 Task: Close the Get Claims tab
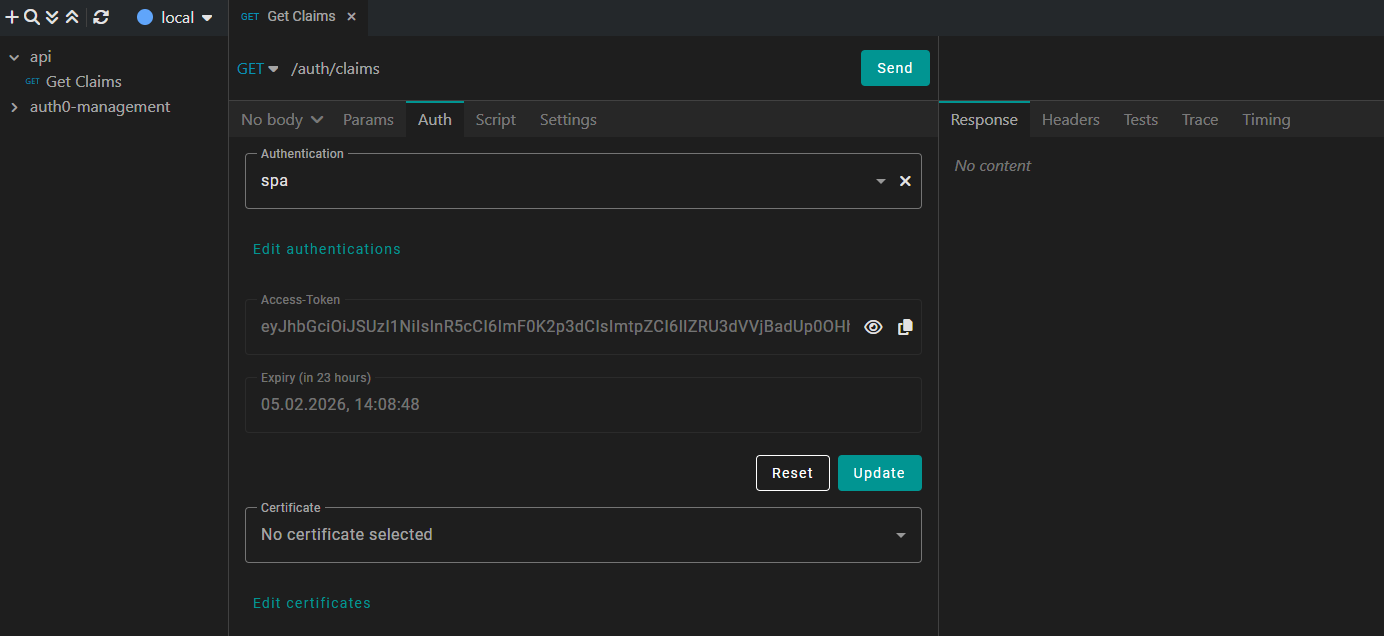pos(351,17)
